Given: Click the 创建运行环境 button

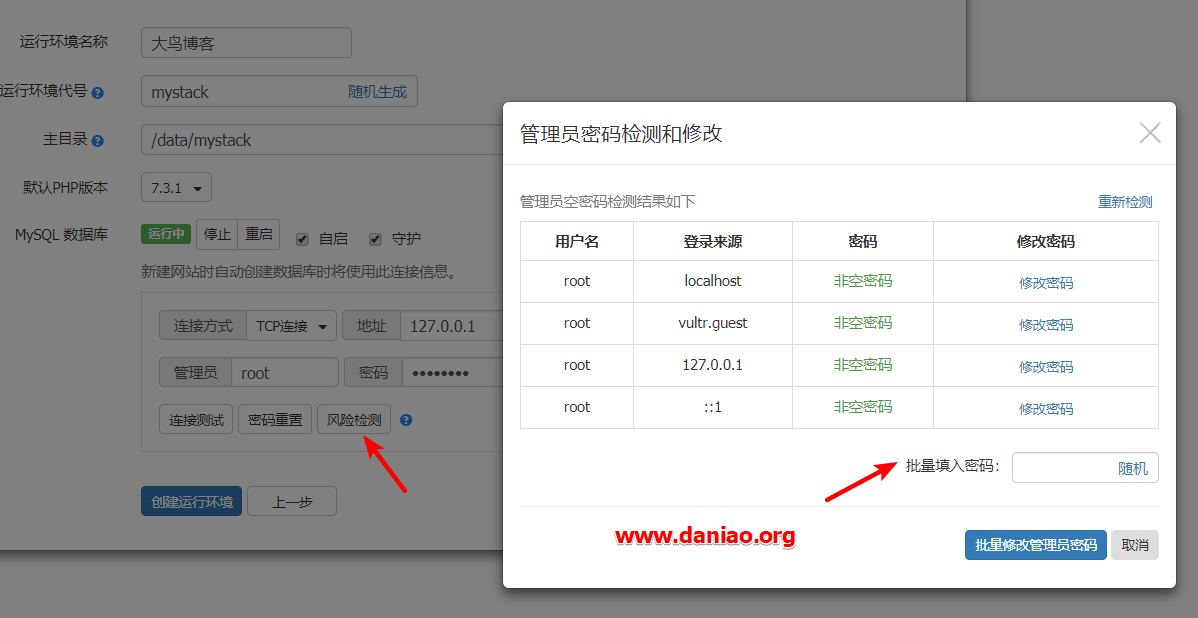Looking at the screenshot, I should click(x=192, y=502).
